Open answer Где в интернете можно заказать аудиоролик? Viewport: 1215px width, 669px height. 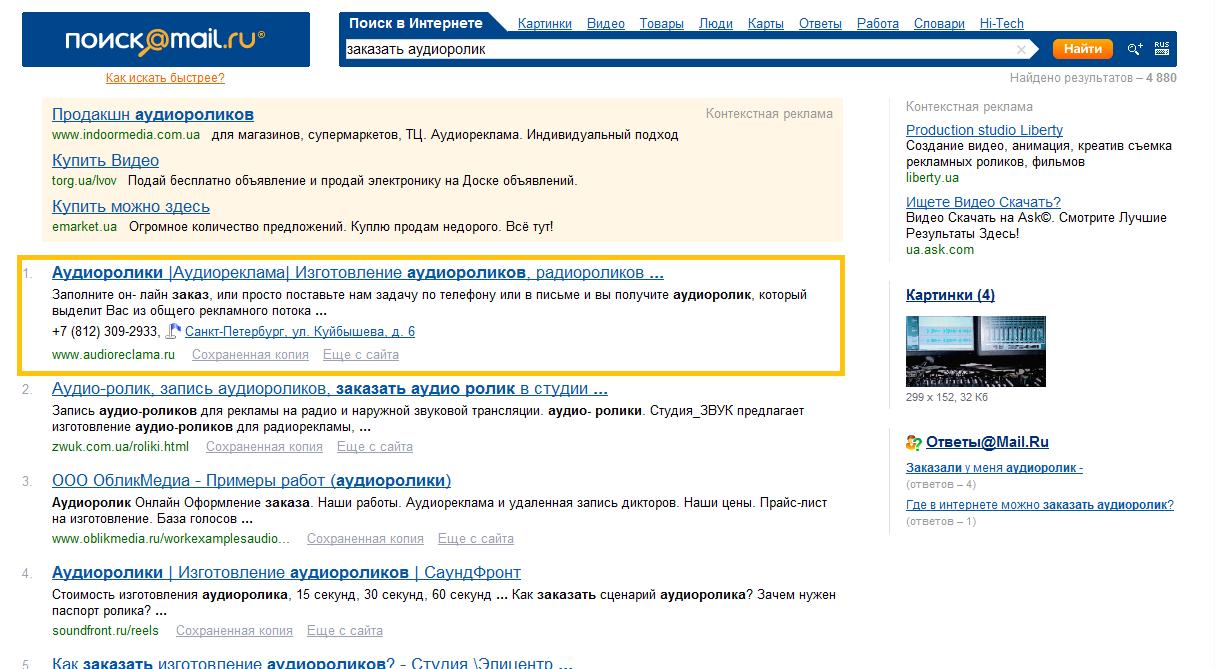pos(1040,505)
